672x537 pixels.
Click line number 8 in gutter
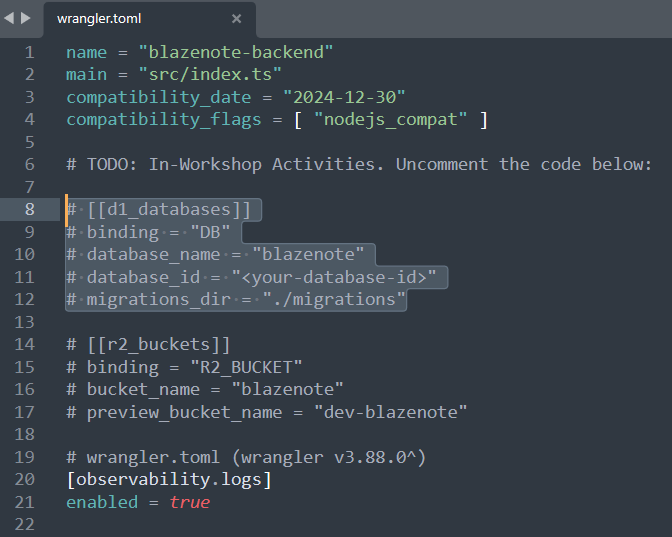coord(29,210)
